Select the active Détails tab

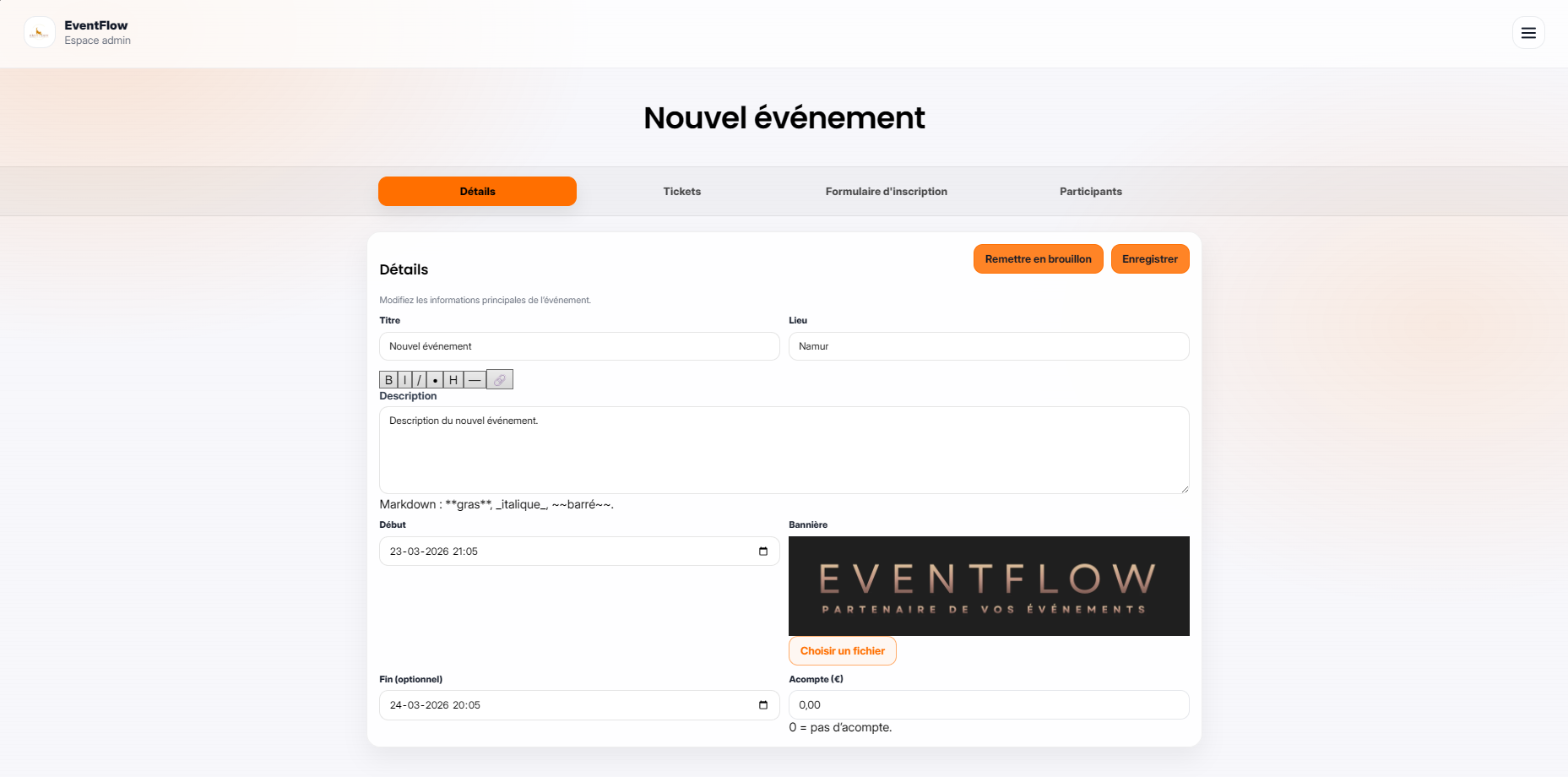click(477, 191)
